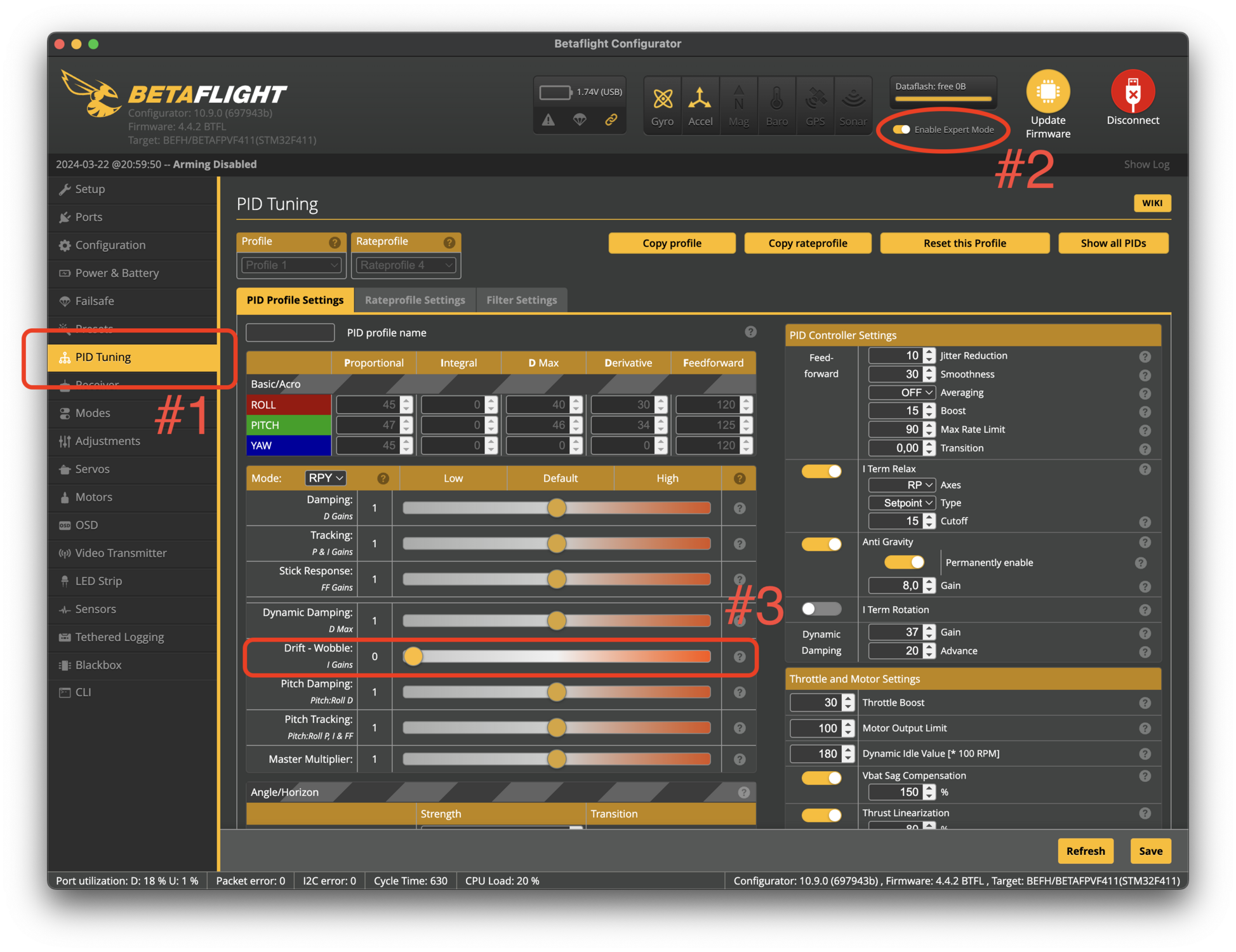Toggle the Anti Gravity switch

click(x=821, y=544)
